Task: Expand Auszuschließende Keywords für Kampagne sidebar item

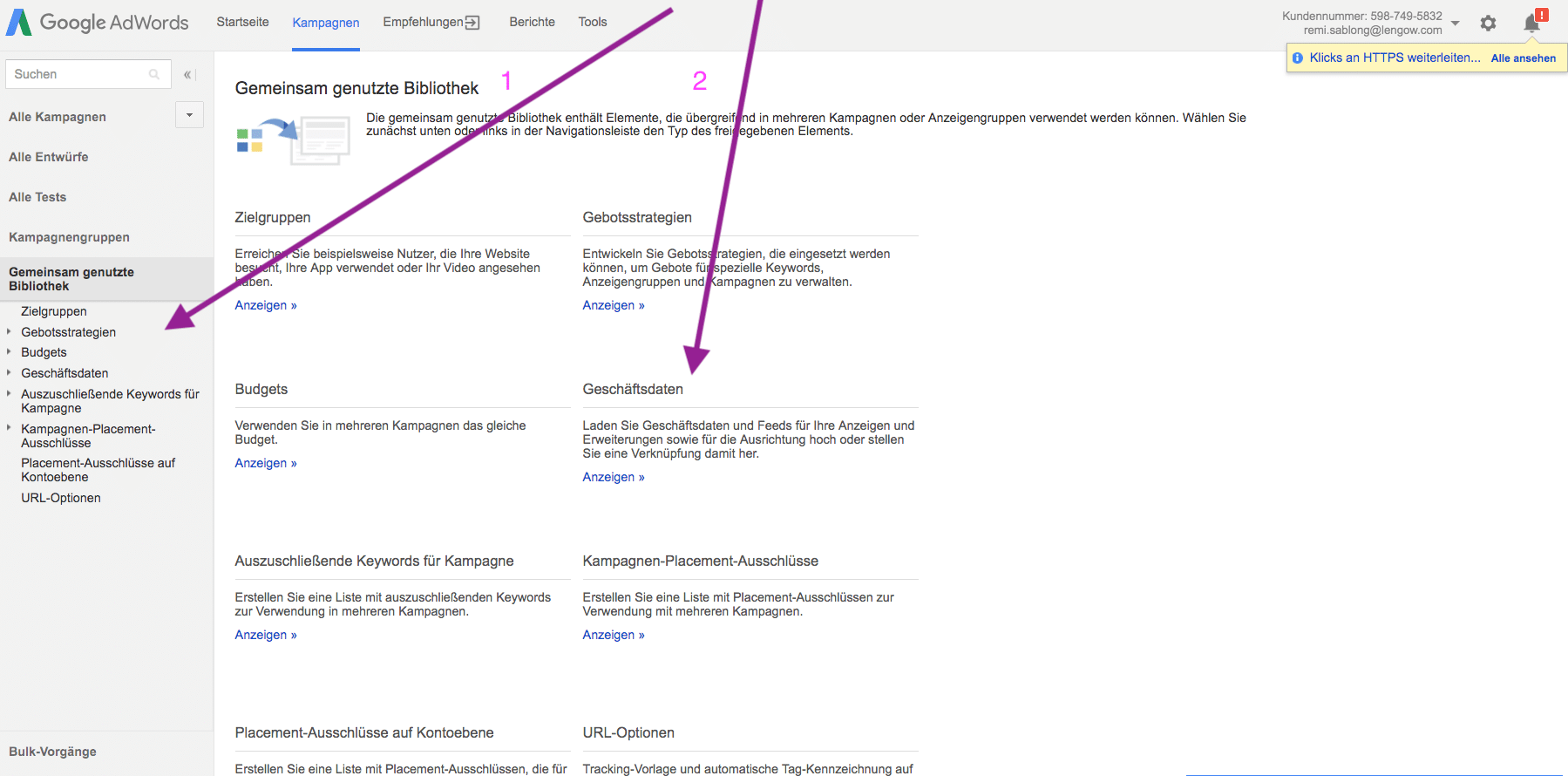Action: [9, 394]
